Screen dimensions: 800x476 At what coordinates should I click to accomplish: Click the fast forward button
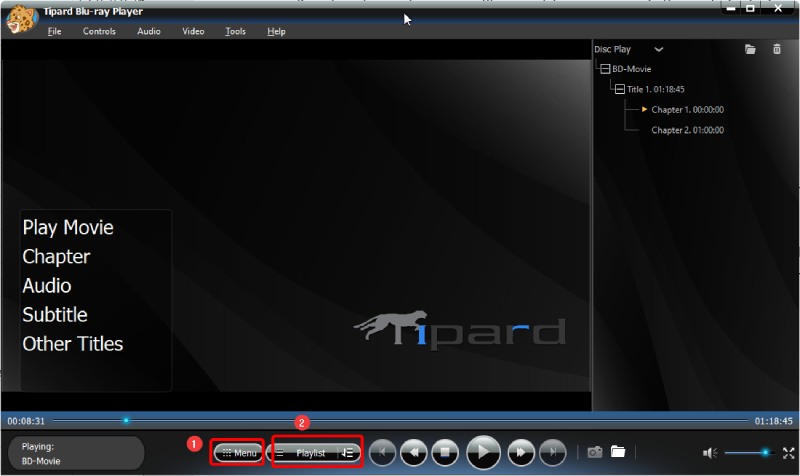[521, 452]
